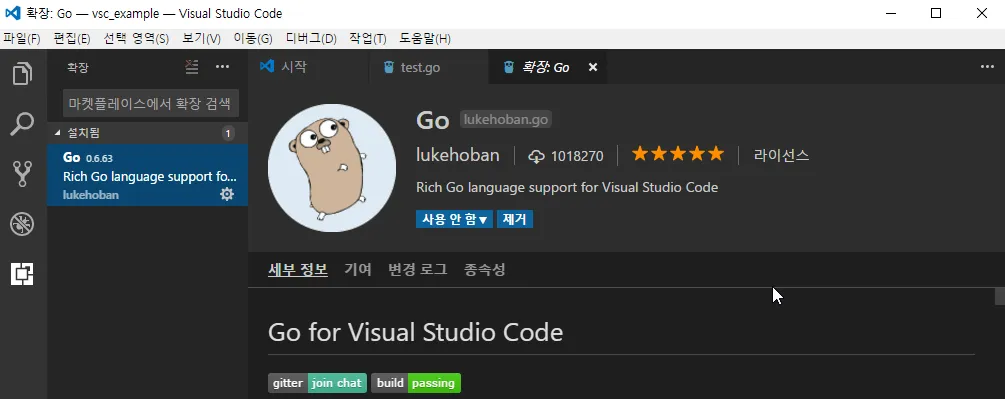Click the gitter join chat badge
This screenshot has width=1005, height=399.
click(317, 383)
